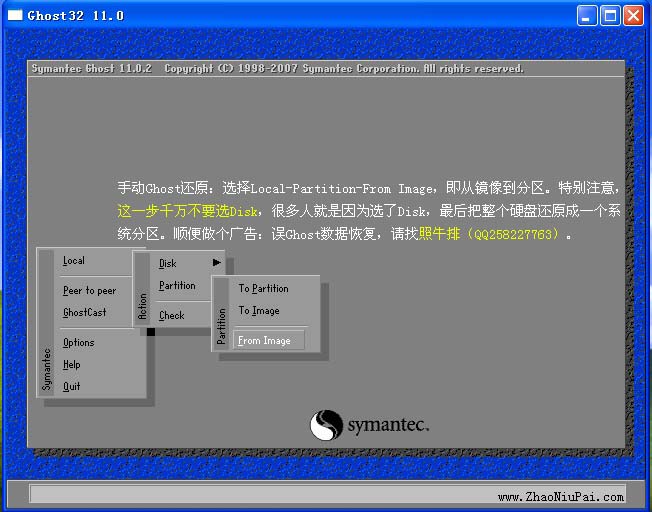The image size is (652, 512).
Task: Expand Disk submenu arrow
Action: coord(217,262)
